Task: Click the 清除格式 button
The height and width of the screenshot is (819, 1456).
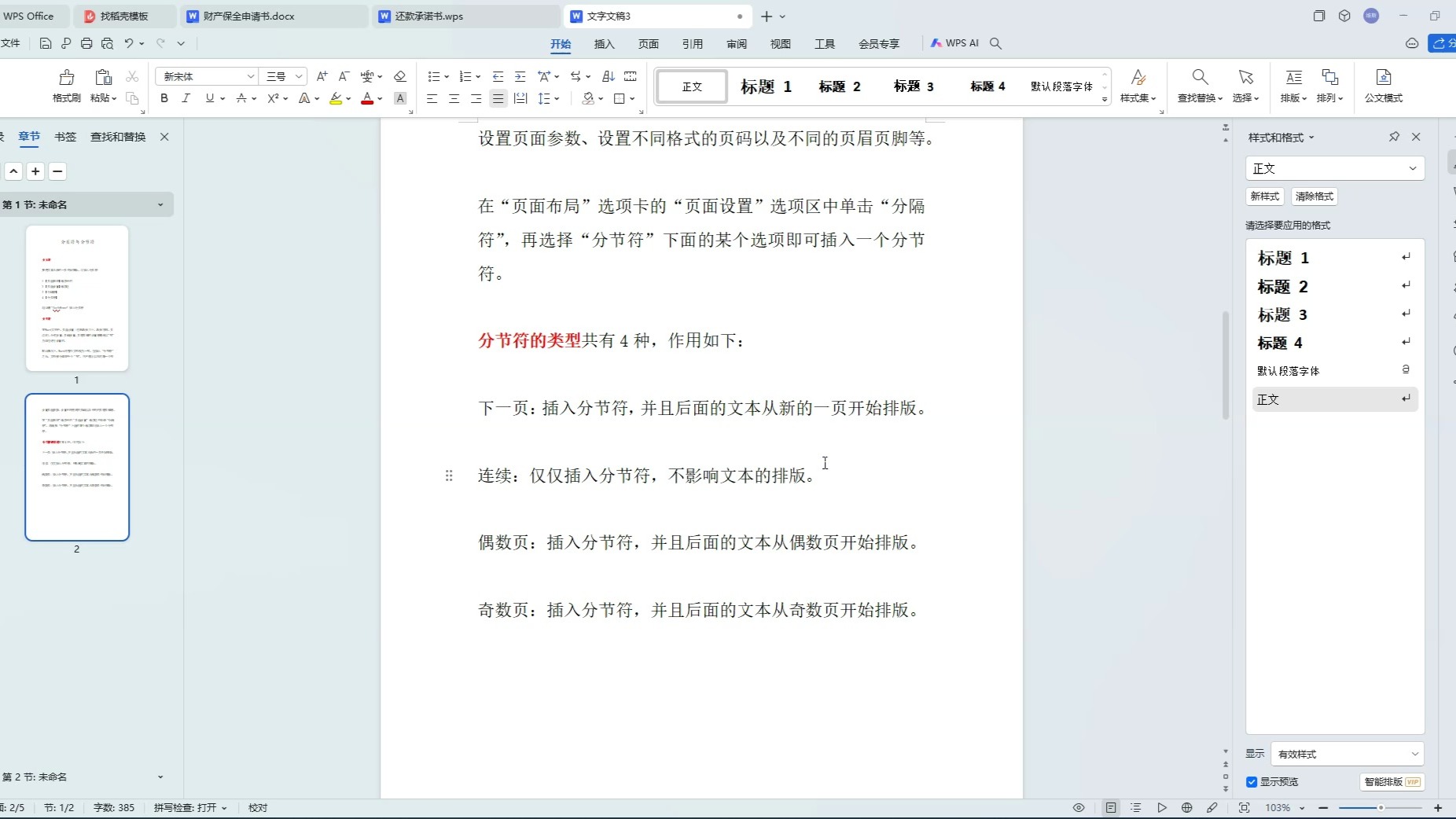Action: coord(1314,196)
